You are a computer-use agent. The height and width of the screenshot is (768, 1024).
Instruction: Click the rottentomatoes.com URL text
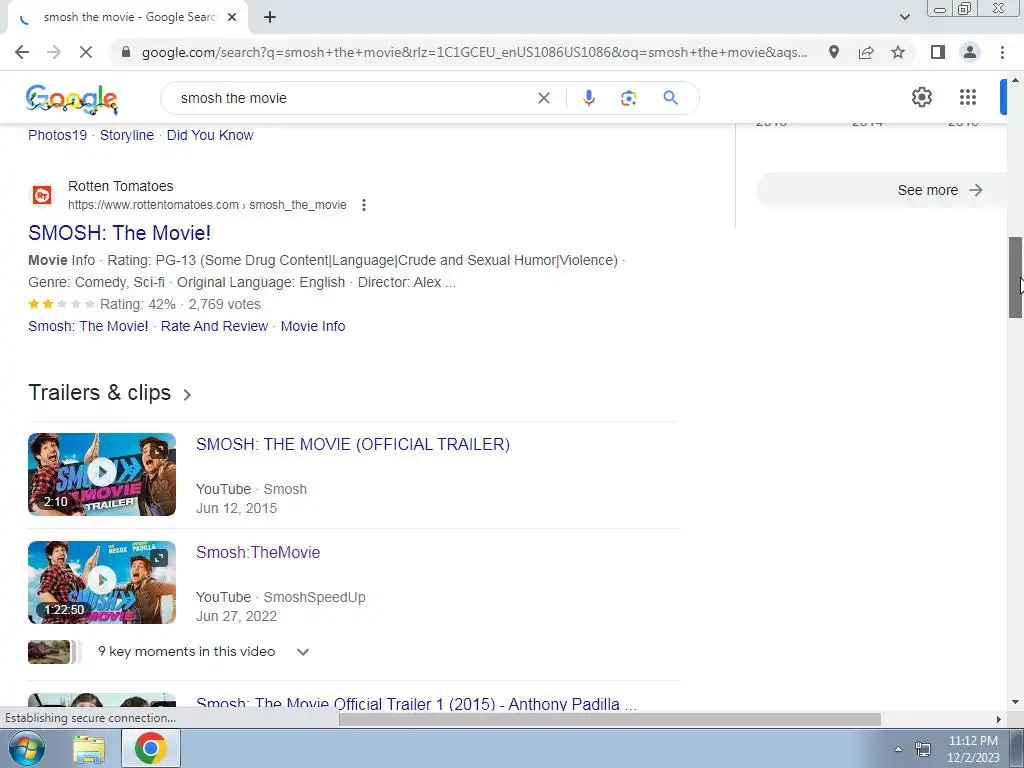pos(207,205)
